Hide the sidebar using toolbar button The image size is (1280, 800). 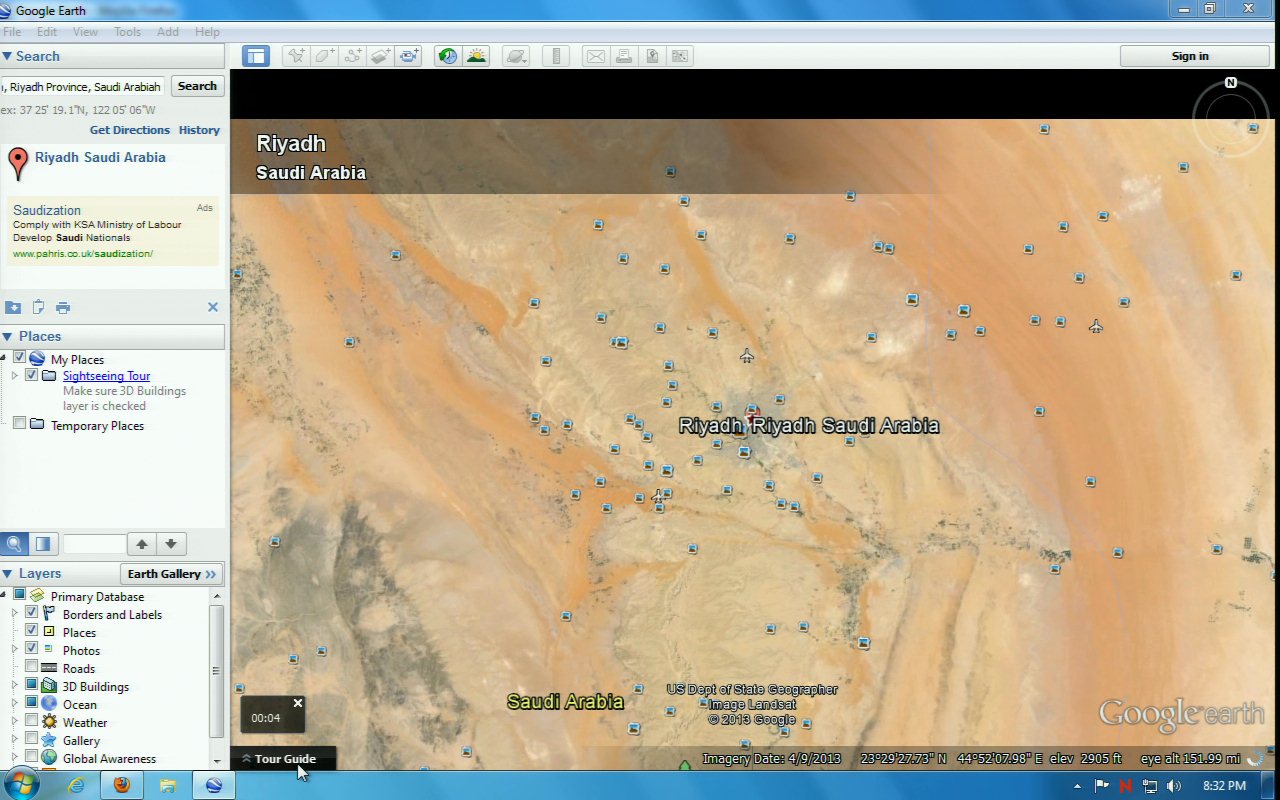(256, 56)
